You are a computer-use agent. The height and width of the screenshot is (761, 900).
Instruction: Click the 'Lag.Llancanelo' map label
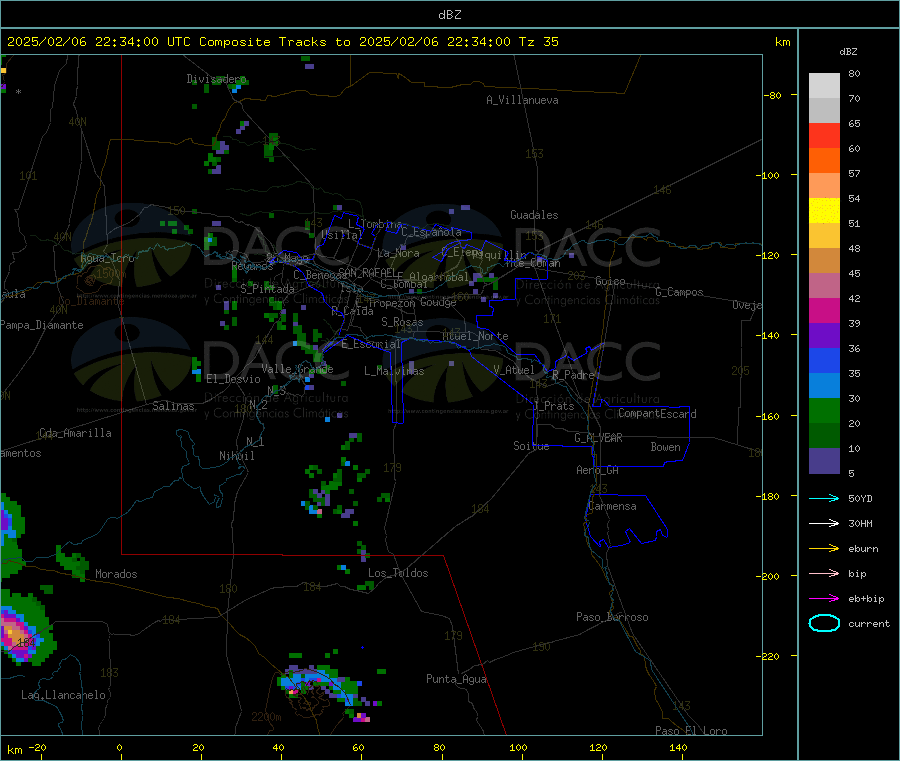tap(63, 695)
